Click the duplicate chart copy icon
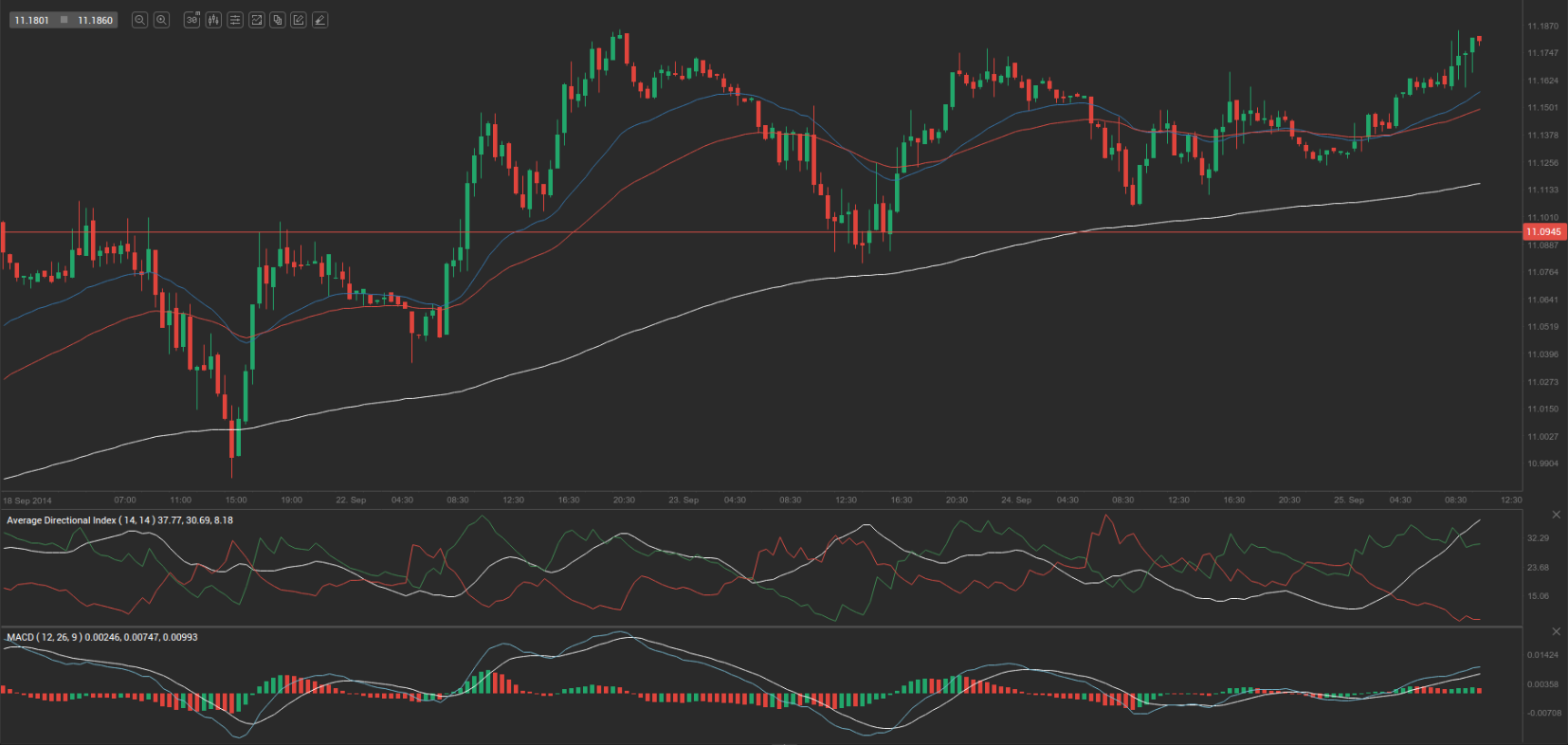The width and height of the screenshot is (1568, 745). 278,20
